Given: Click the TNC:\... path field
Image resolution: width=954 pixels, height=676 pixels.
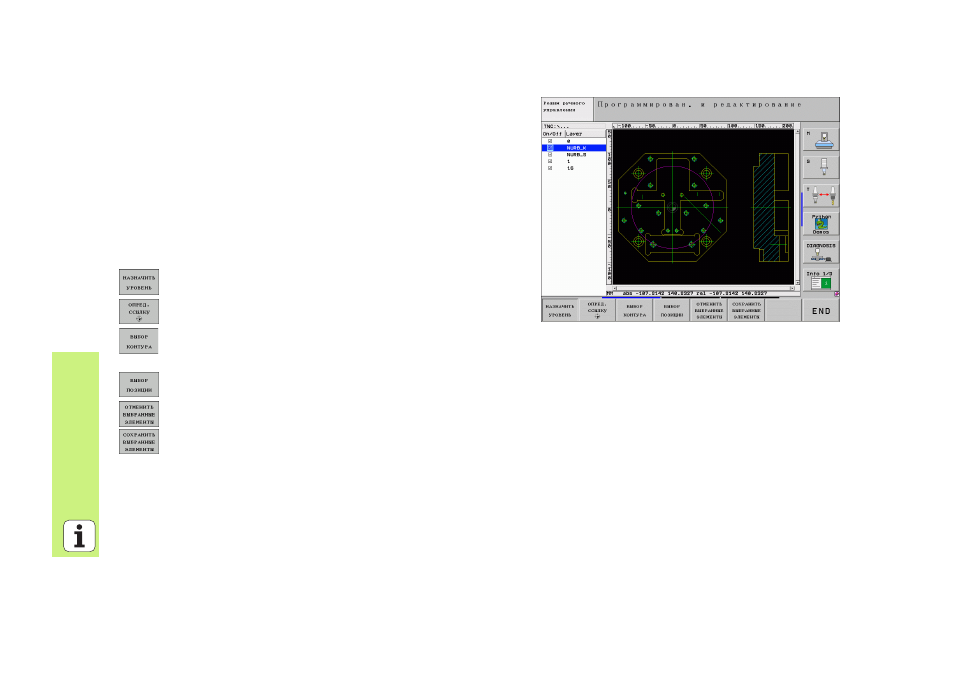Looking at the screenshot, I should click(x=574, y=127).
